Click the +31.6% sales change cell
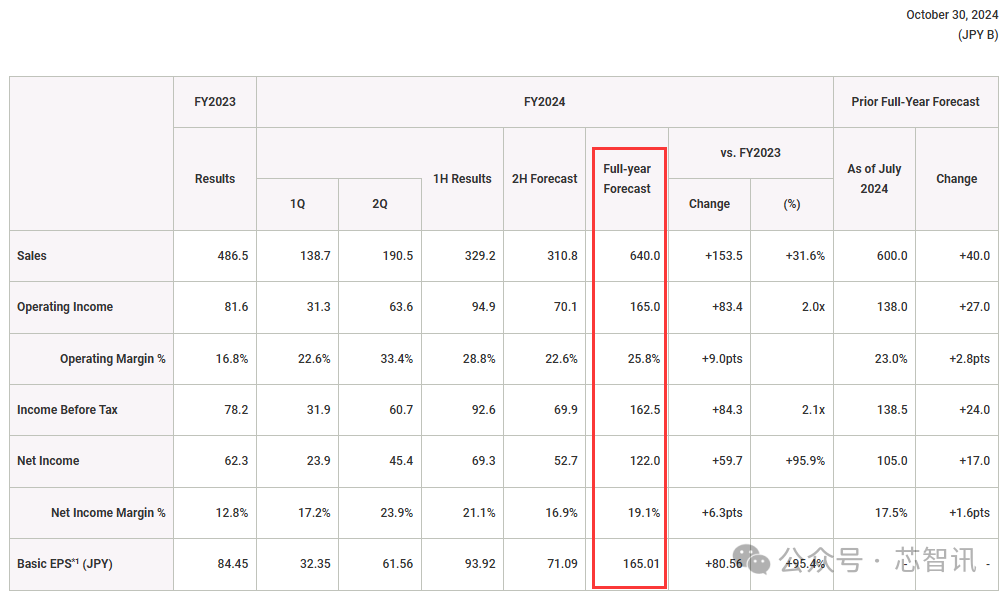Image resolution: width=1008 pixels, height=600 pixels. [x=804, y=256]
